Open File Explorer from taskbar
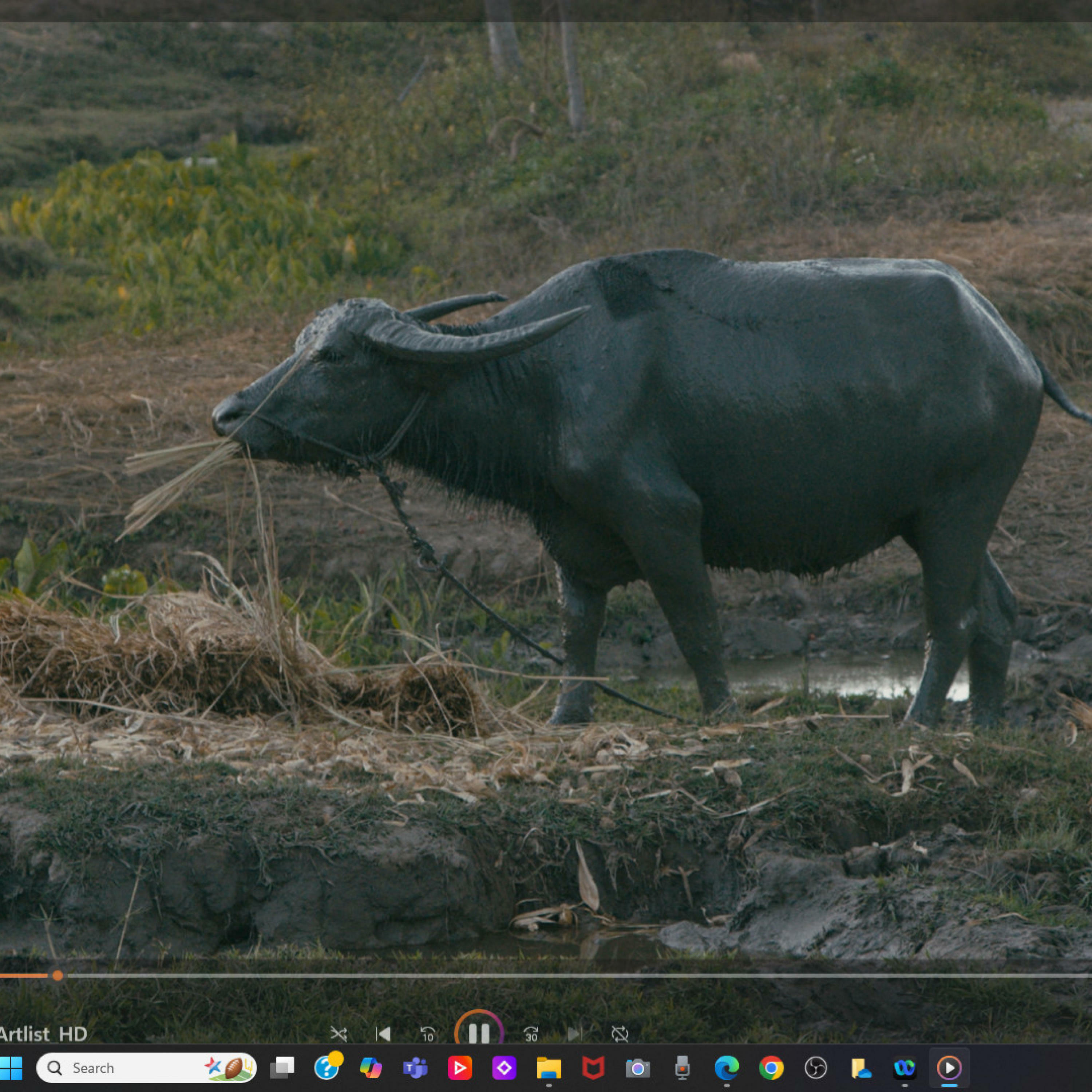 coord(548,1068)
